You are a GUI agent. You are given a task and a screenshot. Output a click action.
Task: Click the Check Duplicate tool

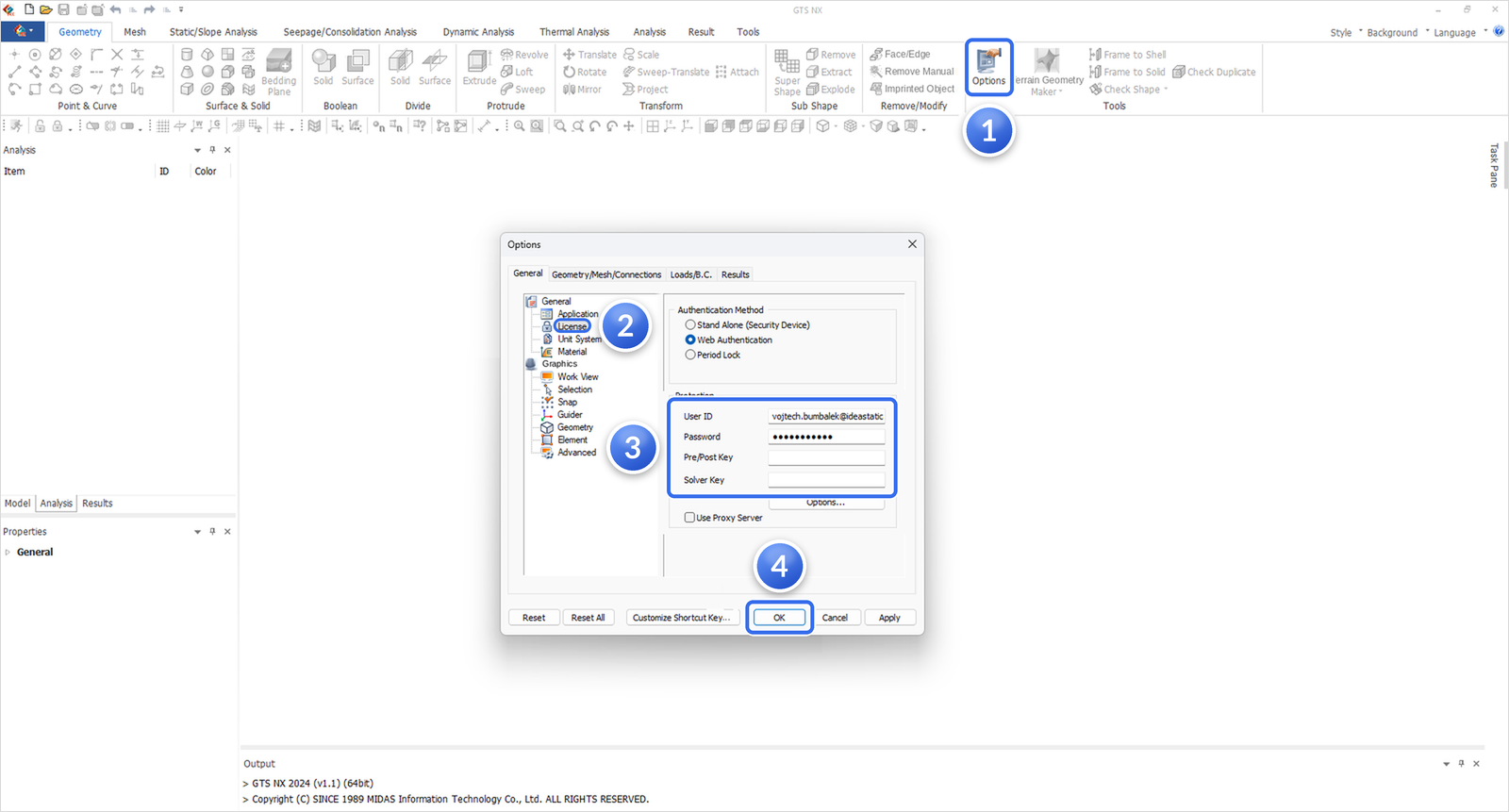click(x=1214, y=72)
